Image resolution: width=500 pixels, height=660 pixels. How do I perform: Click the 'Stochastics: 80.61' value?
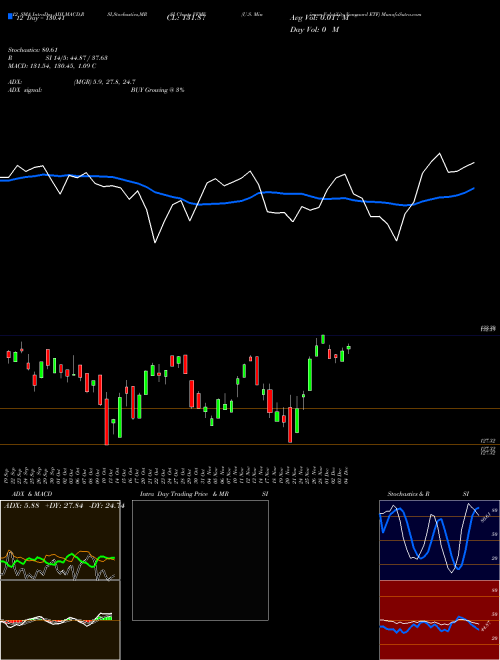(32, 50)
